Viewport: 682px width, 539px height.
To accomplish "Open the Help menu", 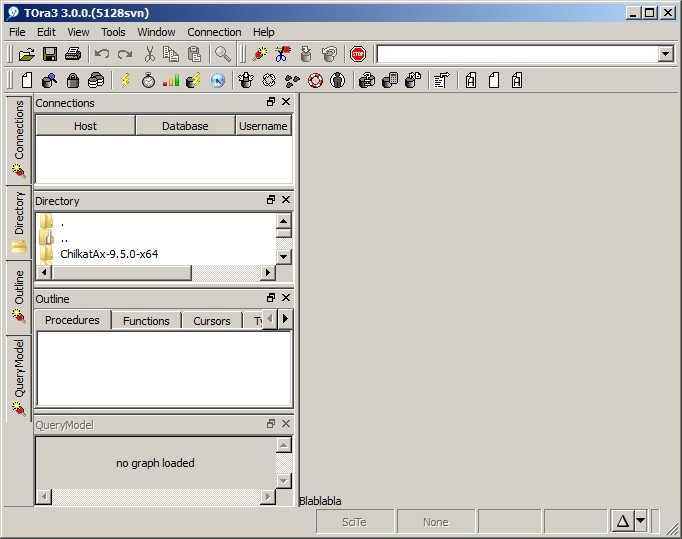I will point(264,32).
